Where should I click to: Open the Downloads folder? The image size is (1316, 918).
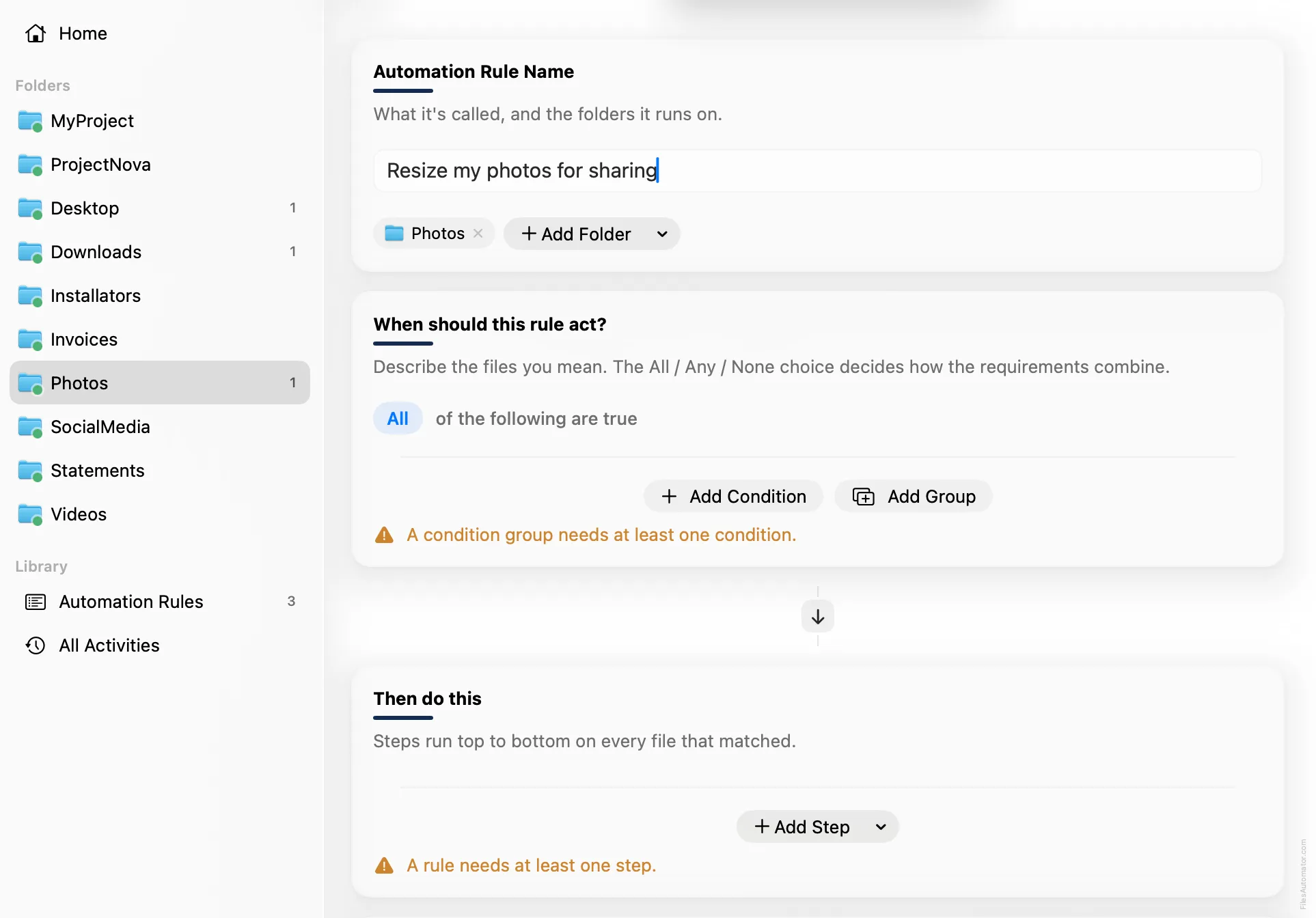[160, 252]
